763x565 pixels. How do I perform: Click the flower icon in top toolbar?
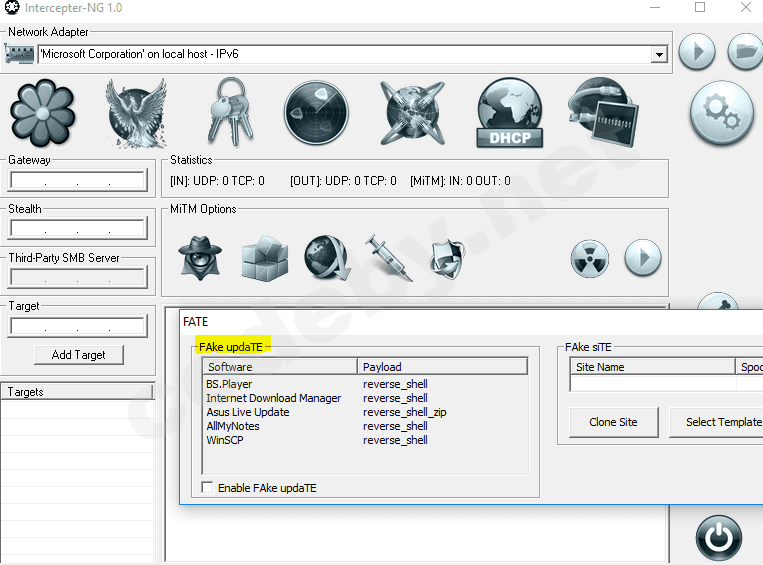pyautogui.click(x=42, y=112)
